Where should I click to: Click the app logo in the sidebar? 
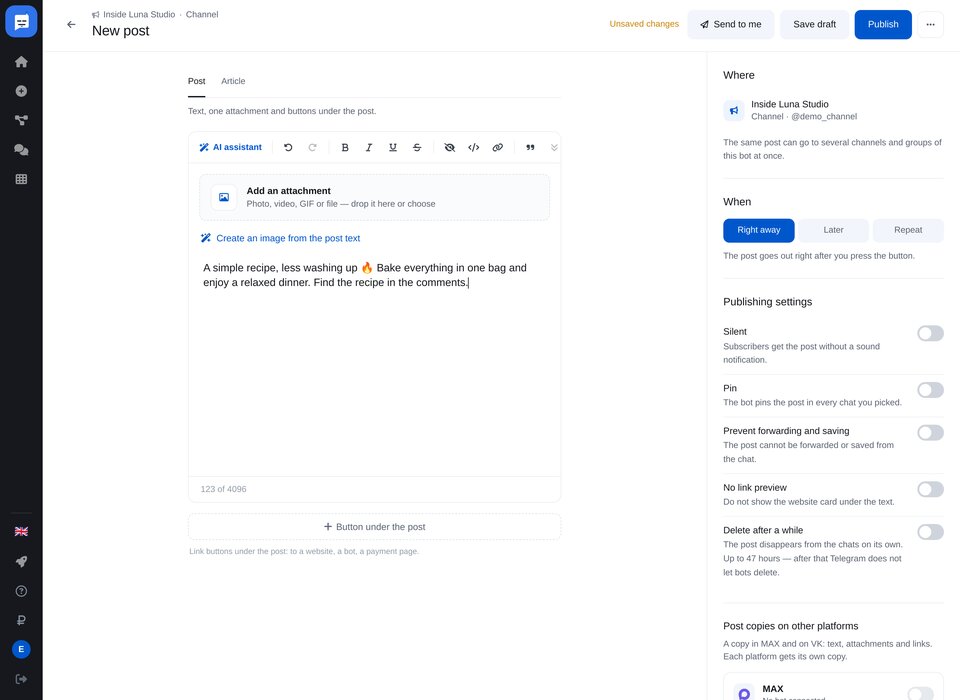click(21, 22)
